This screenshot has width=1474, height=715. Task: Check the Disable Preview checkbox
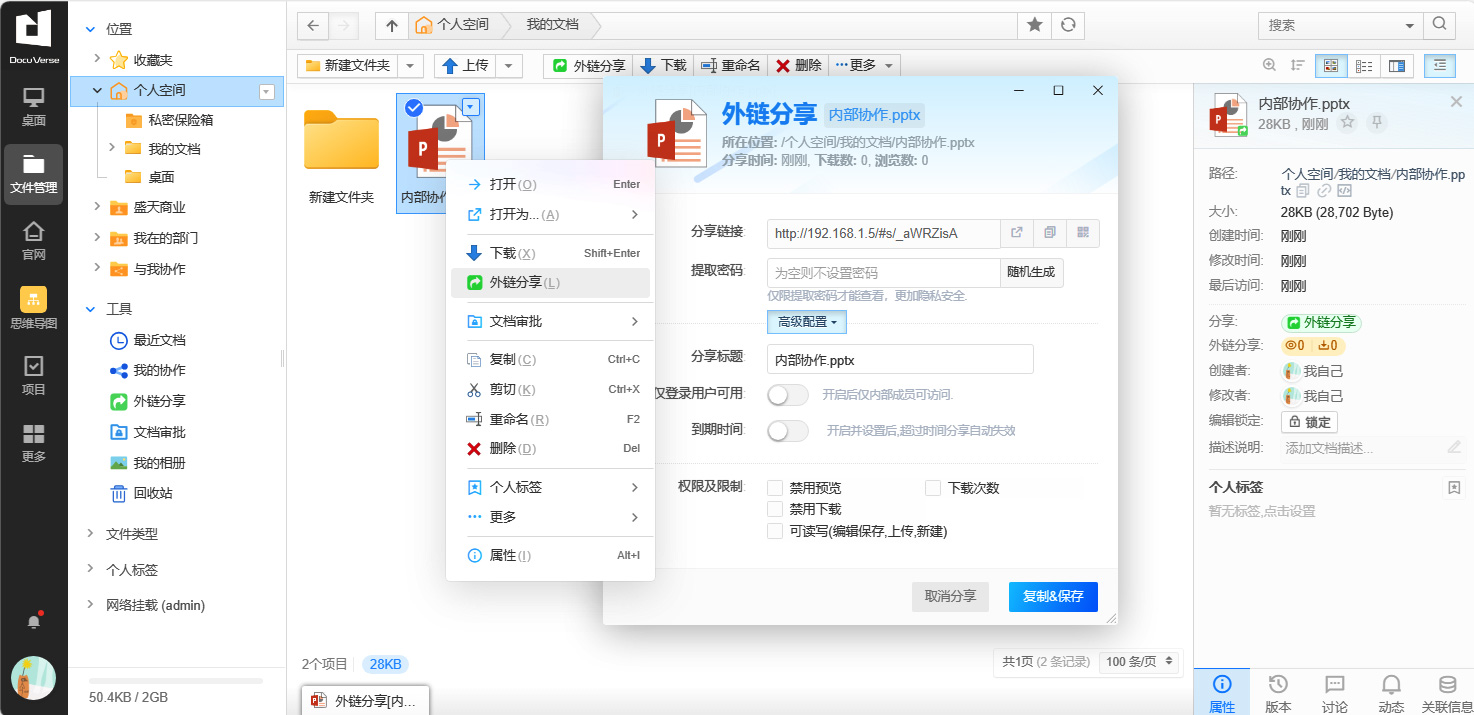[775, 488]
